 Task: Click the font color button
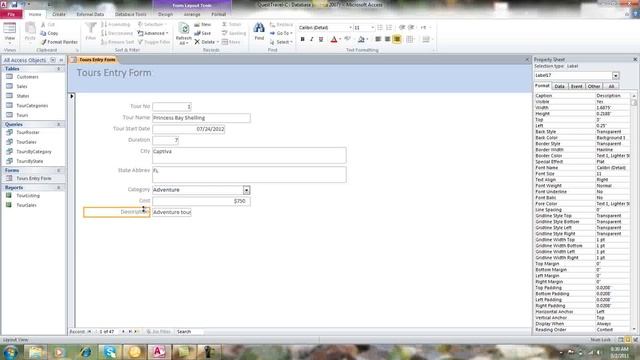click(334, 39)
